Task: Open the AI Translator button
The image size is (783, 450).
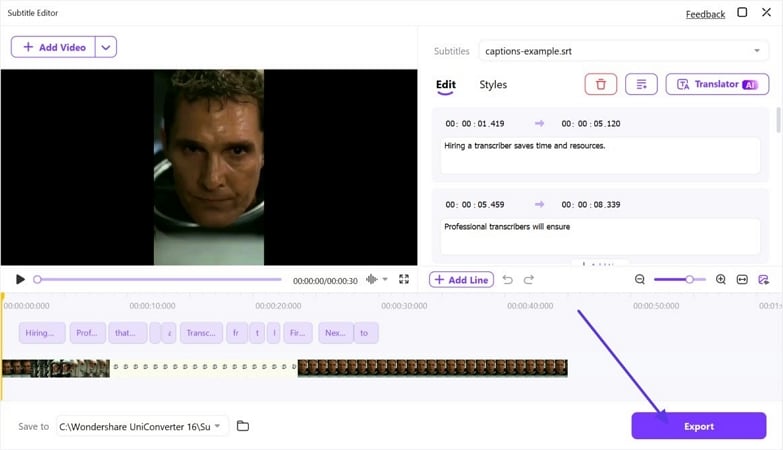Action: [x=717, y=84]
